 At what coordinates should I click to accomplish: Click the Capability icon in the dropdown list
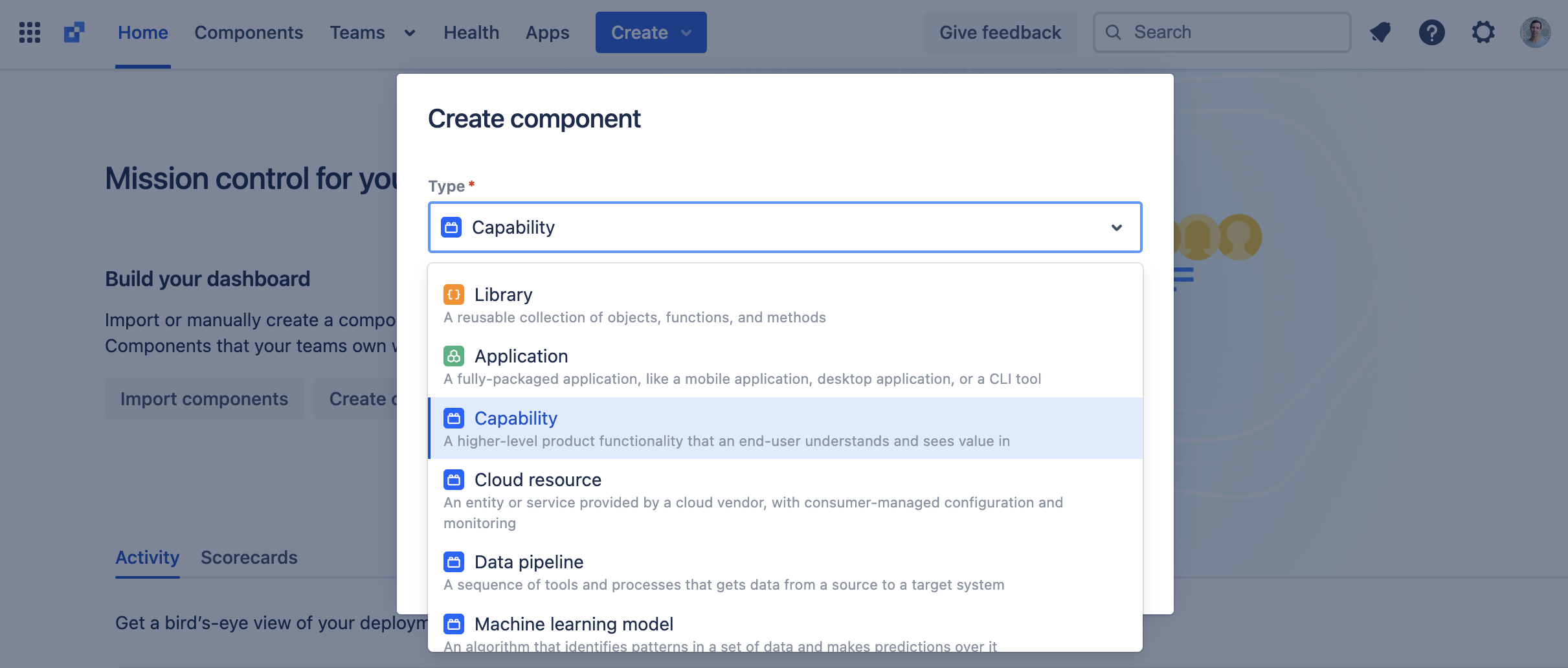(454, 418)
